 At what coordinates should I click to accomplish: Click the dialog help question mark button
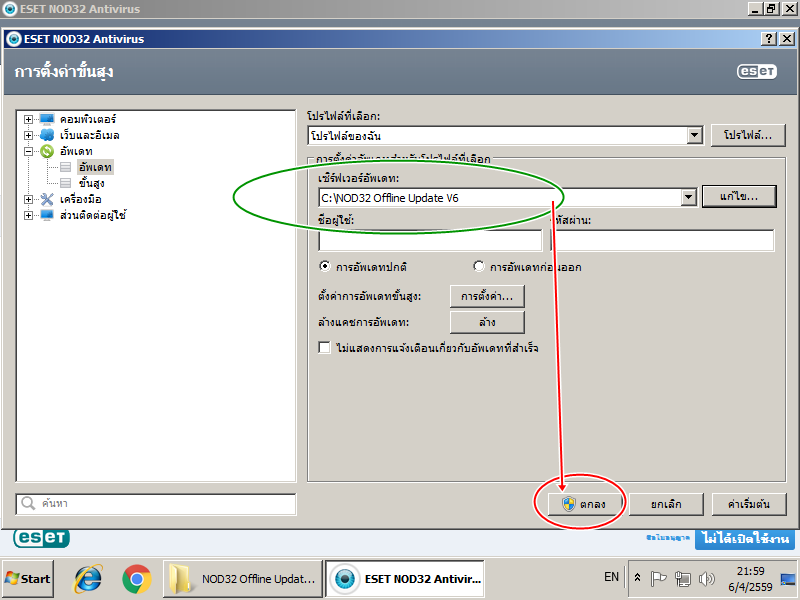point(769,39)
